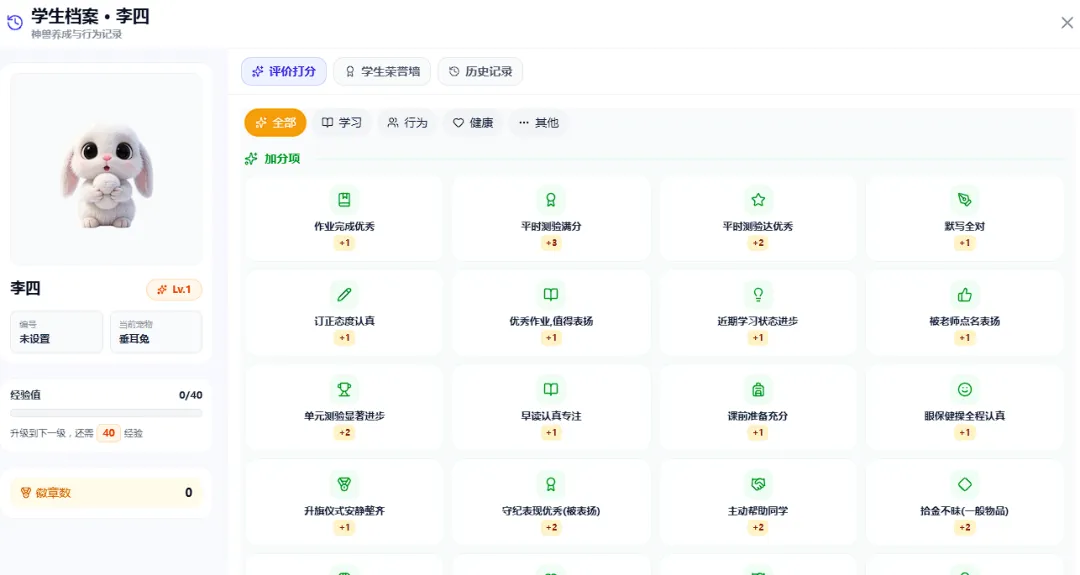The width and height of the screenshot is (1080, 575).
Task: Click the Lv.1 level badge
Action: click(x=174, y=290)
